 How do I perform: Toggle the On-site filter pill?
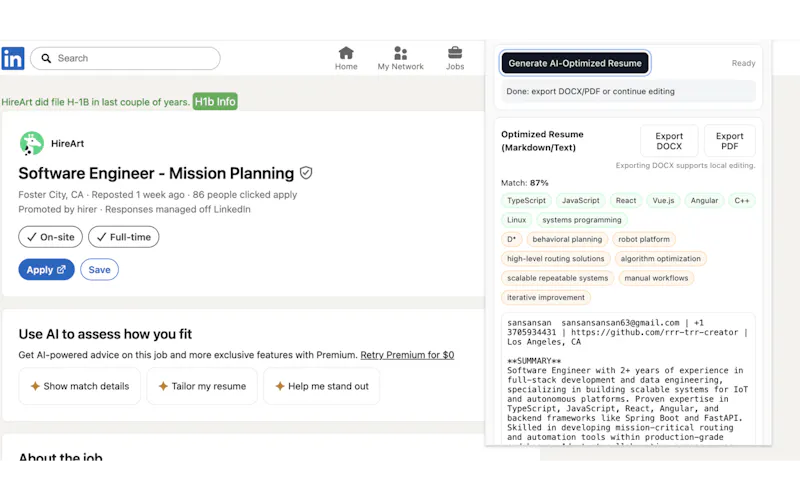point(51,237)
